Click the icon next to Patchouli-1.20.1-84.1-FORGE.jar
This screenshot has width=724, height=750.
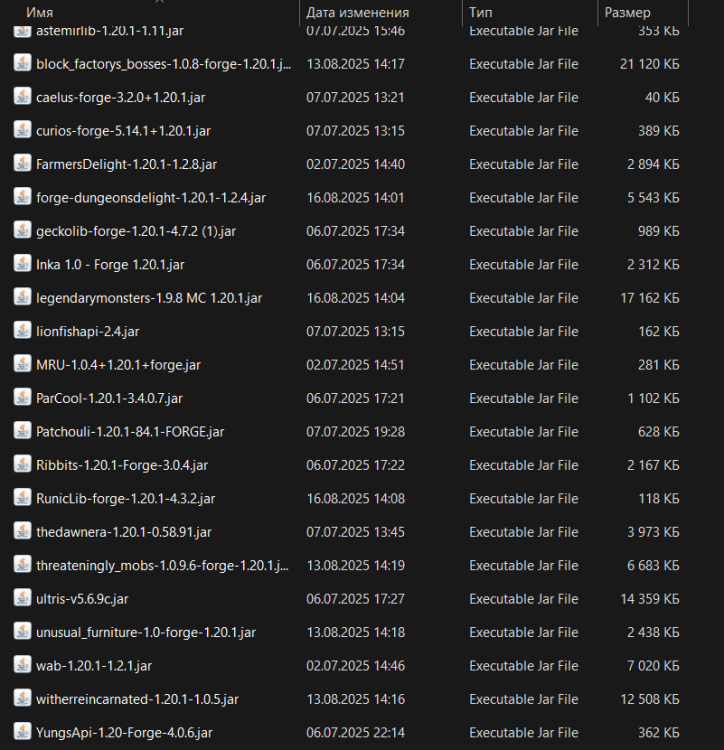coord(22,430)
